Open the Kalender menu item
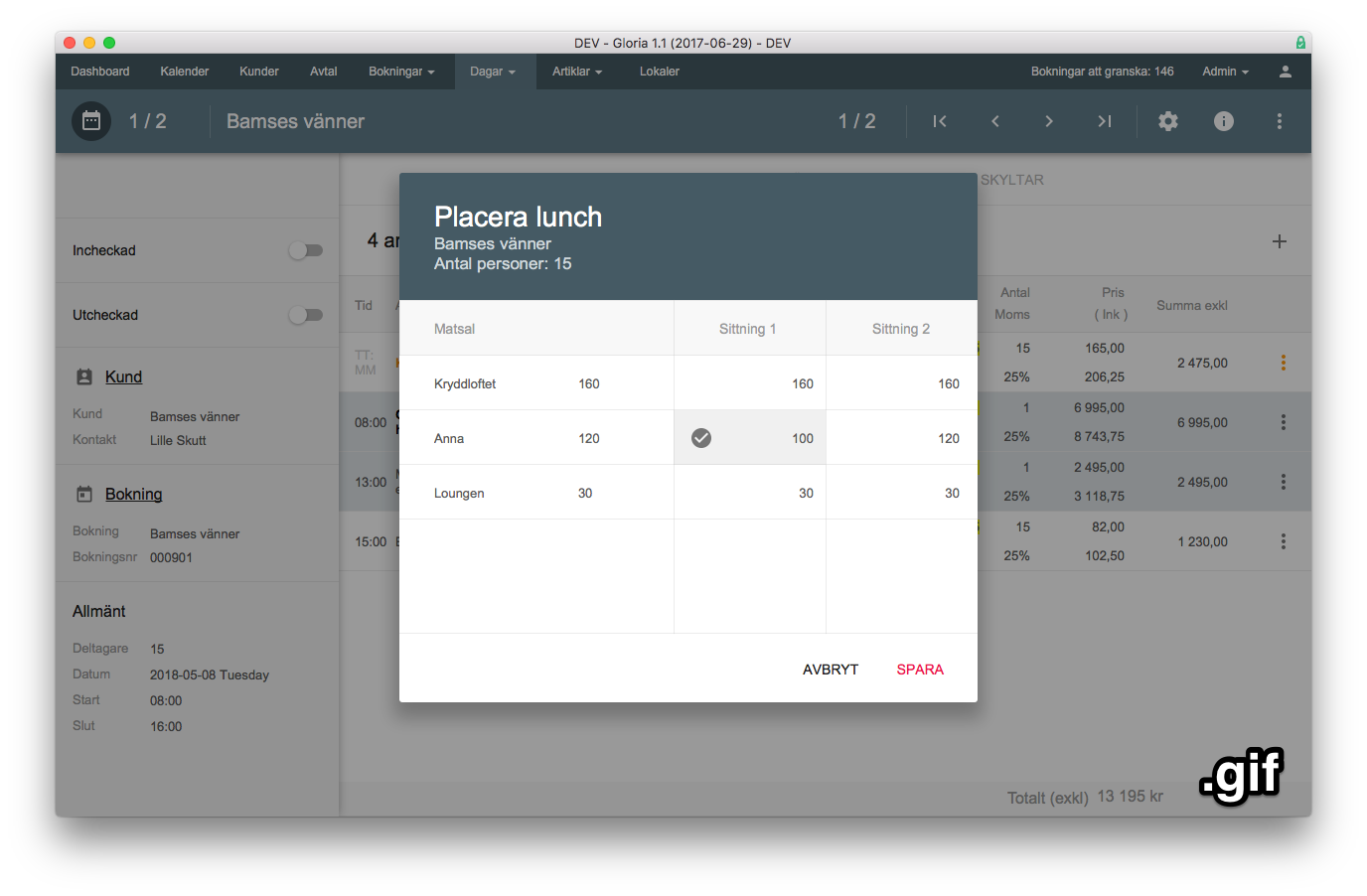Screen dimensions: 1367x896 [x=185, y=72]
